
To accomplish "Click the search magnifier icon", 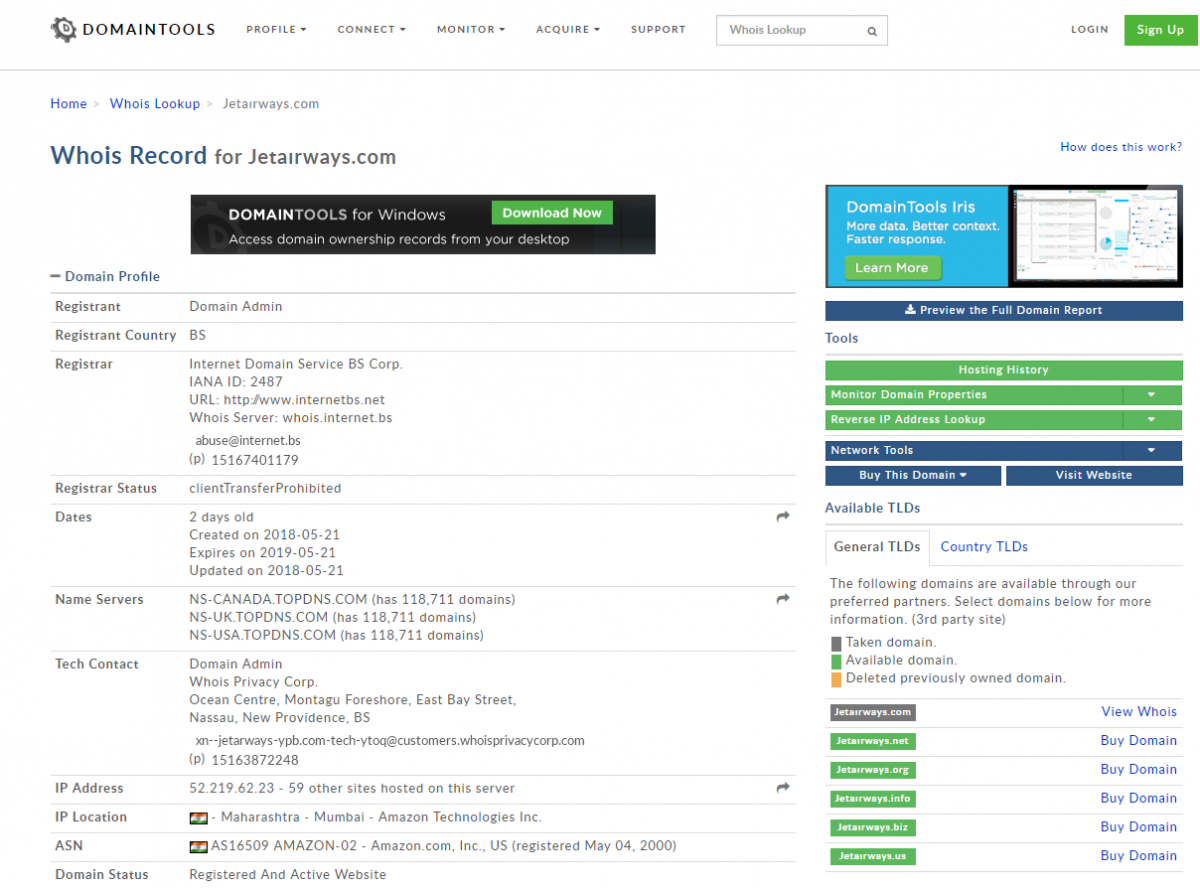I will coord(872,31).
